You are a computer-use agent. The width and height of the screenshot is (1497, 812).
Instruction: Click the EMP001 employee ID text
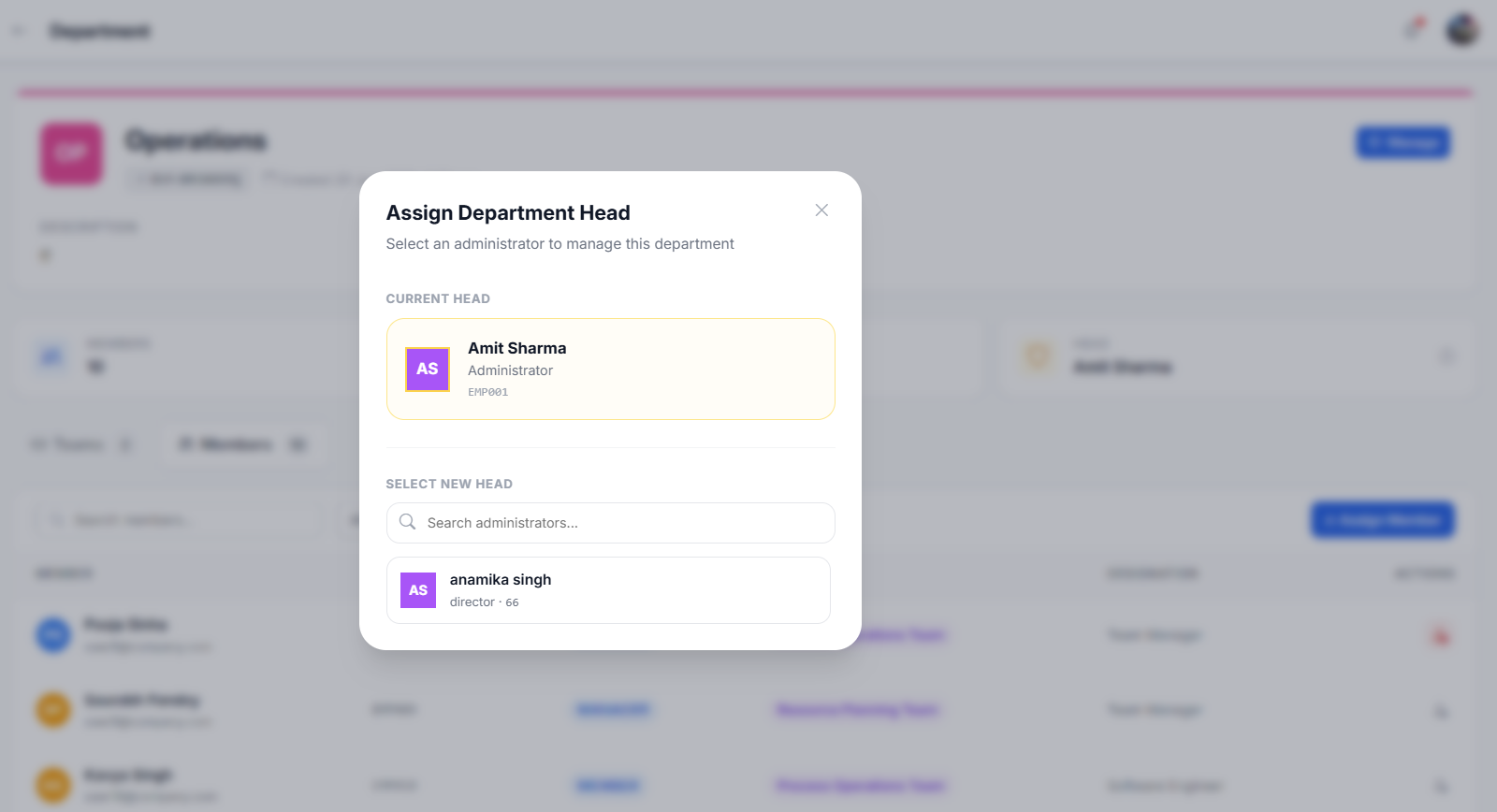[x=488, y=392]
